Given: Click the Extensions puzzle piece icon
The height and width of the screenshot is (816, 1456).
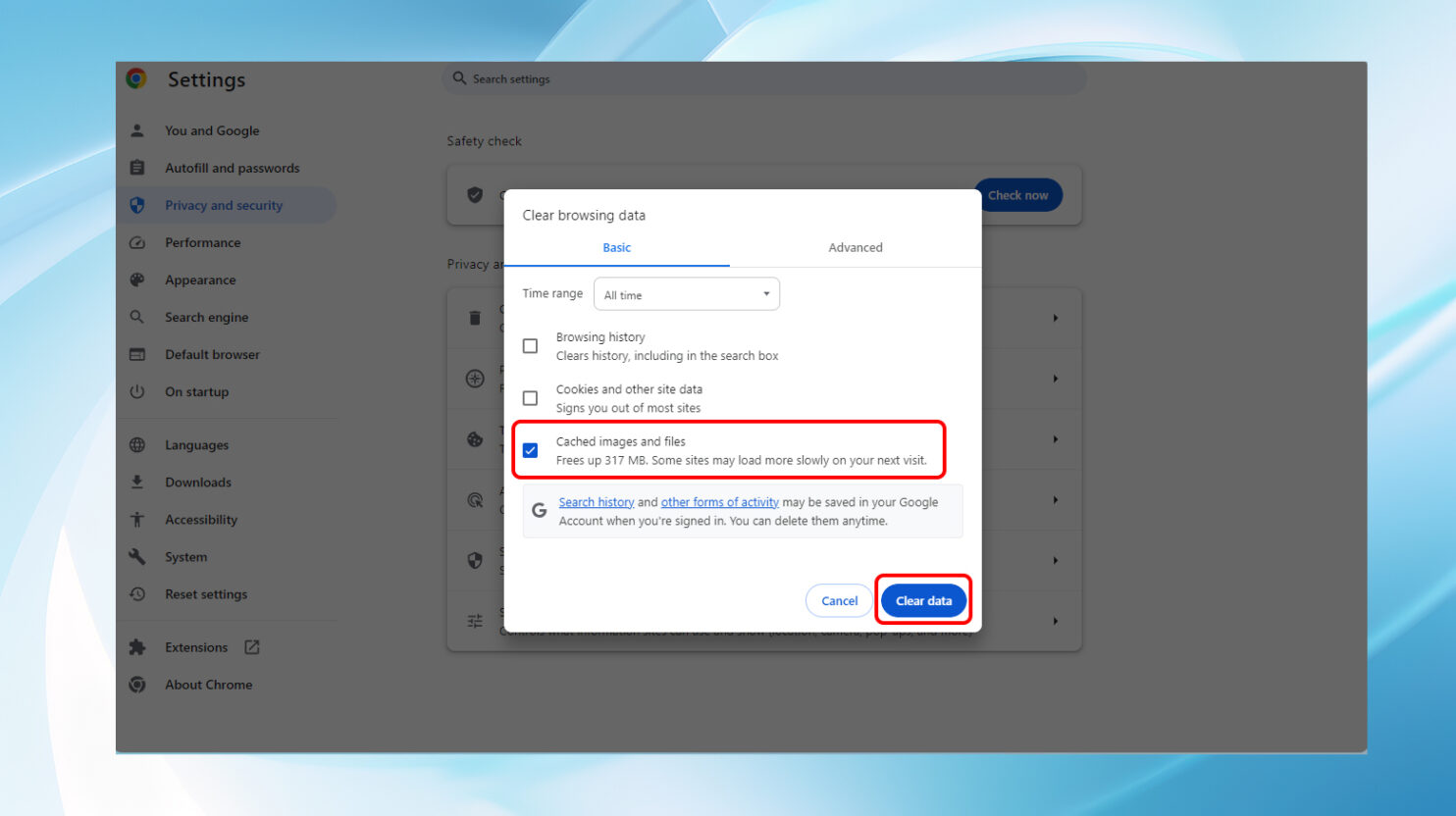Looking at the screenshot, I should tap(137, 647).
